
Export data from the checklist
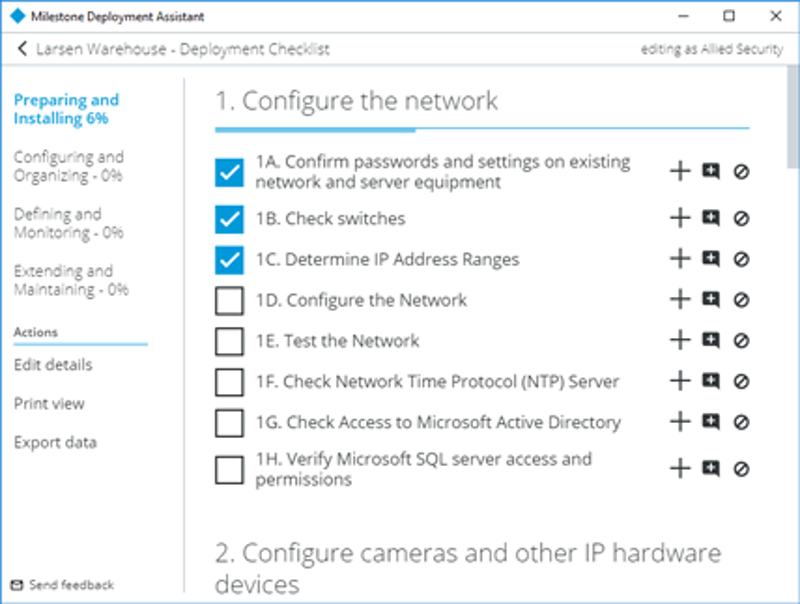(55, 442)
